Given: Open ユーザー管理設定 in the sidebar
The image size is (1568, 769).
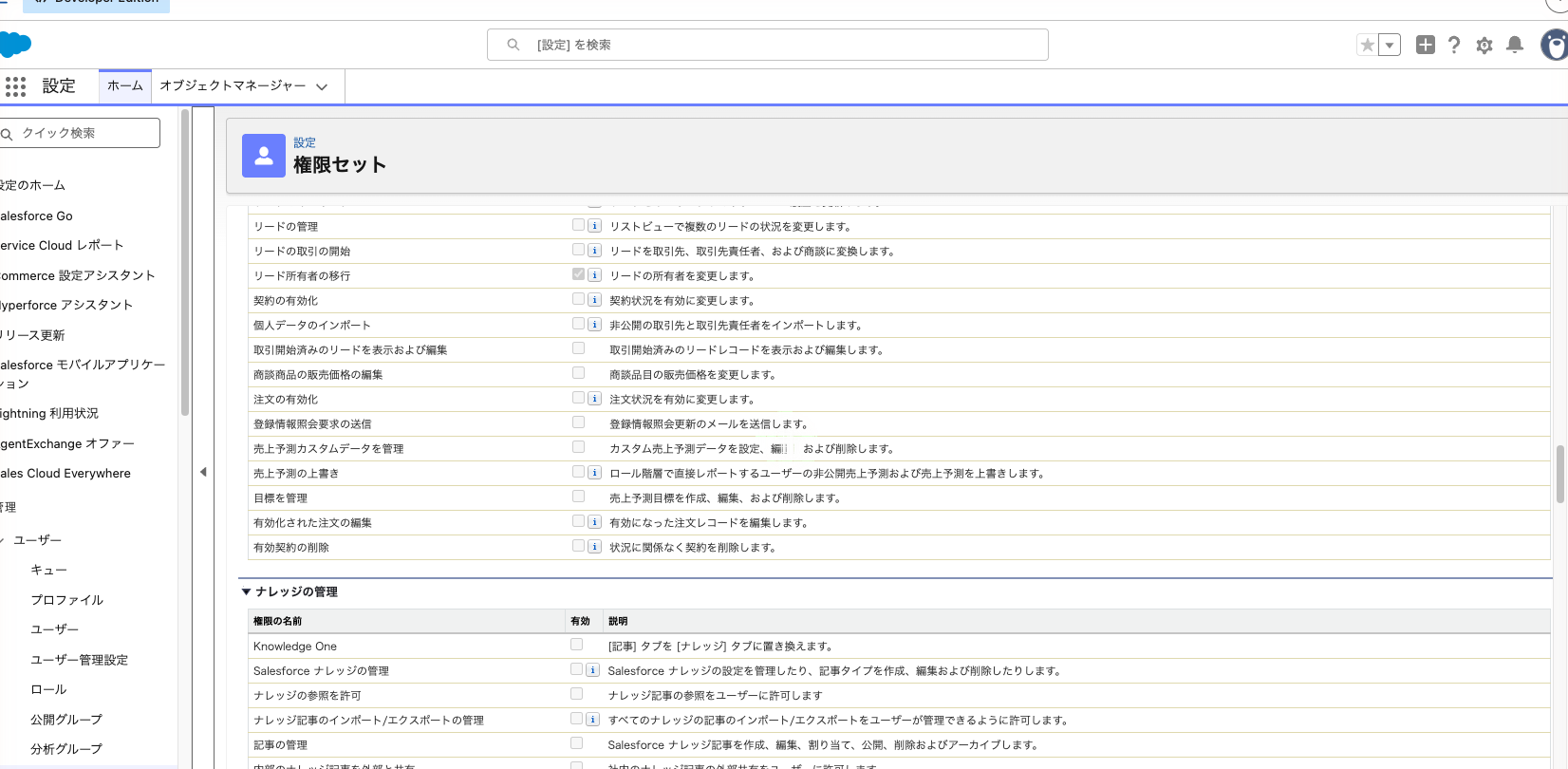Looking at the screenshot, I should coord(79,660).
